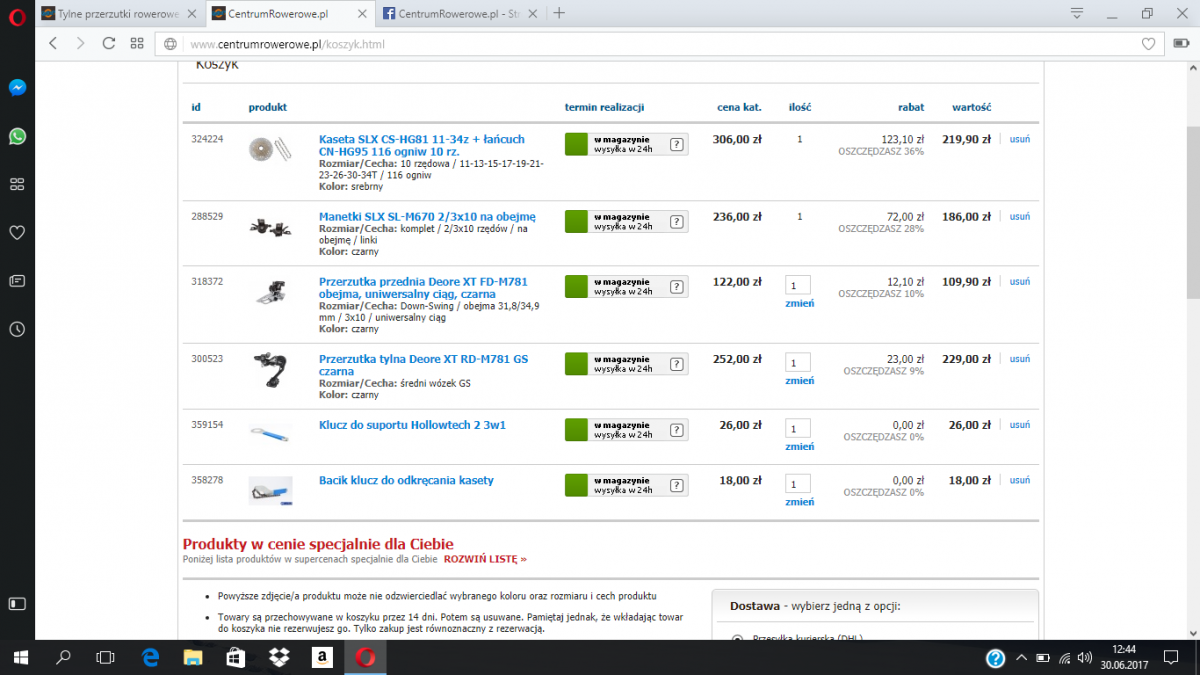The image size is (1200, 675).
Task: Click the Kaseta SLX product thumbnail
Action: coord(270,148)
